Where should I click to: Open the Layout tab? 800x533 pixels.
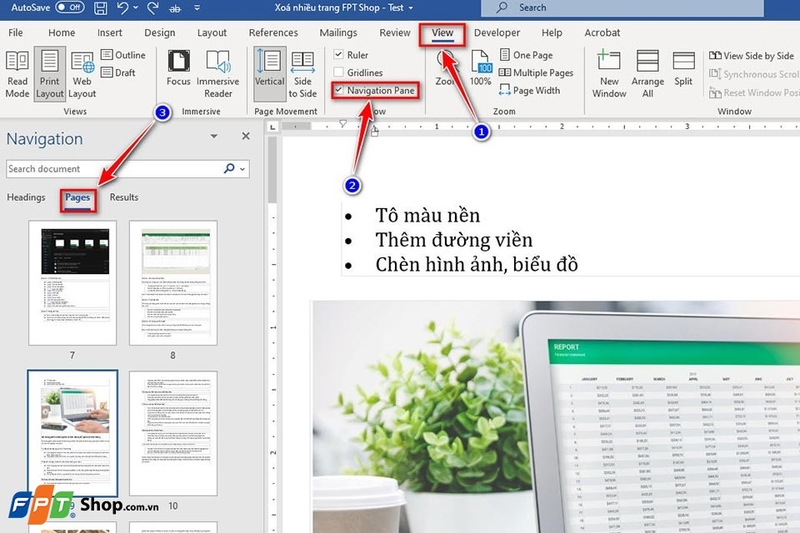(x=212, y=33)
